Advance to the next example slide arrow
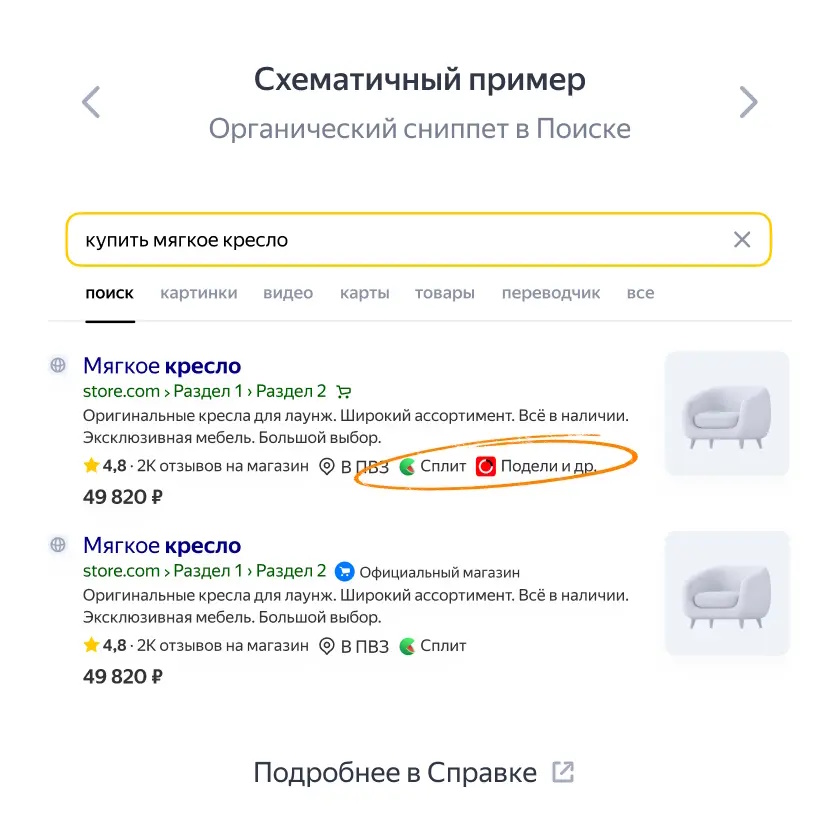 (x=748, y=102)
